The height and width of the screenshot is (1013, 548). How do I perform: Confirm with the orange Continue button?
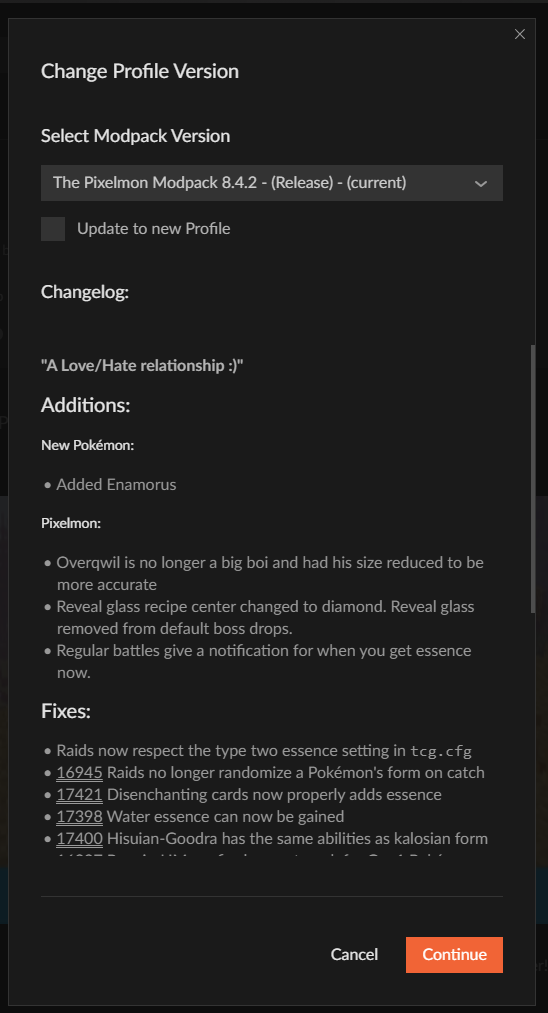click(454, 954)
